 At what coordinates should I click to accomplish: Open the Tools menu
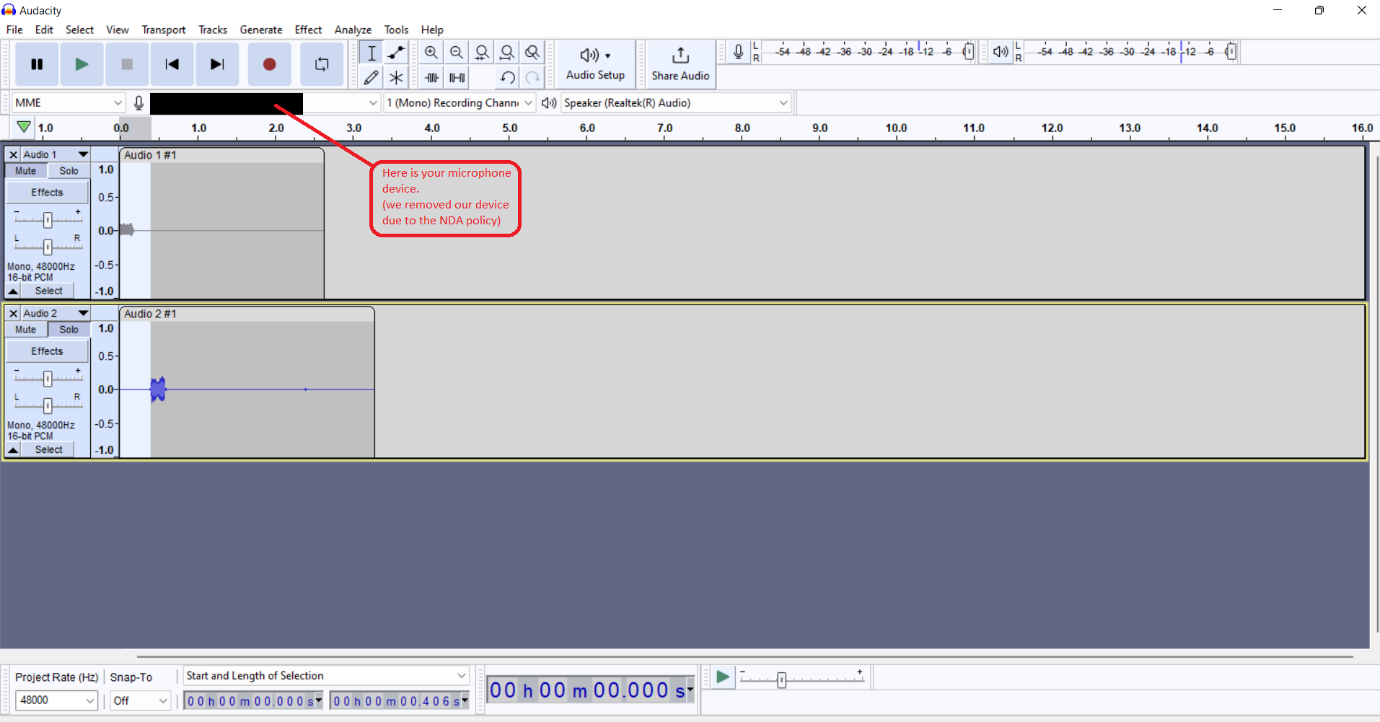click(x=396, y=30)
